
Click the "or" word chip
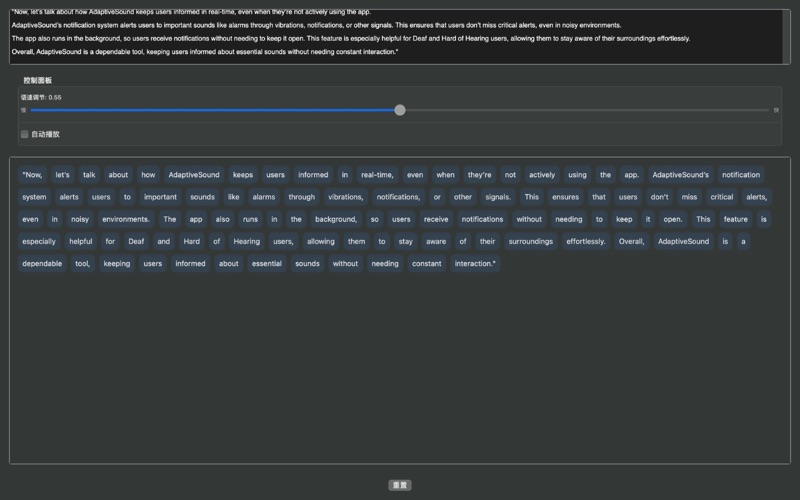click(437, 197)
